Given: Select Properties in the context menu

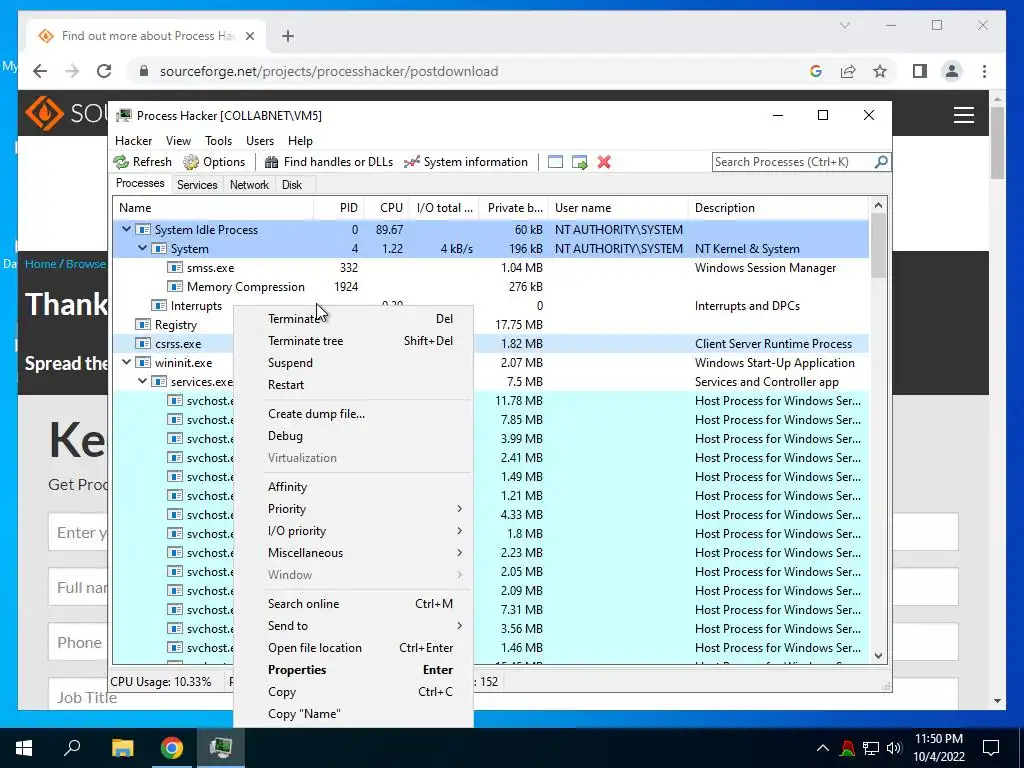Looking at the screenshot, I should tap(353, 670).
